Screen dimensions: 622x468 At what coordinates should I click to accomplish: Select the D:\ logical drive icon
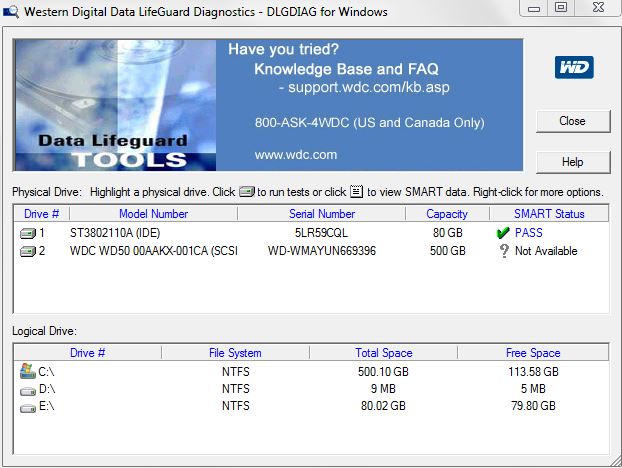click(28, 391)
